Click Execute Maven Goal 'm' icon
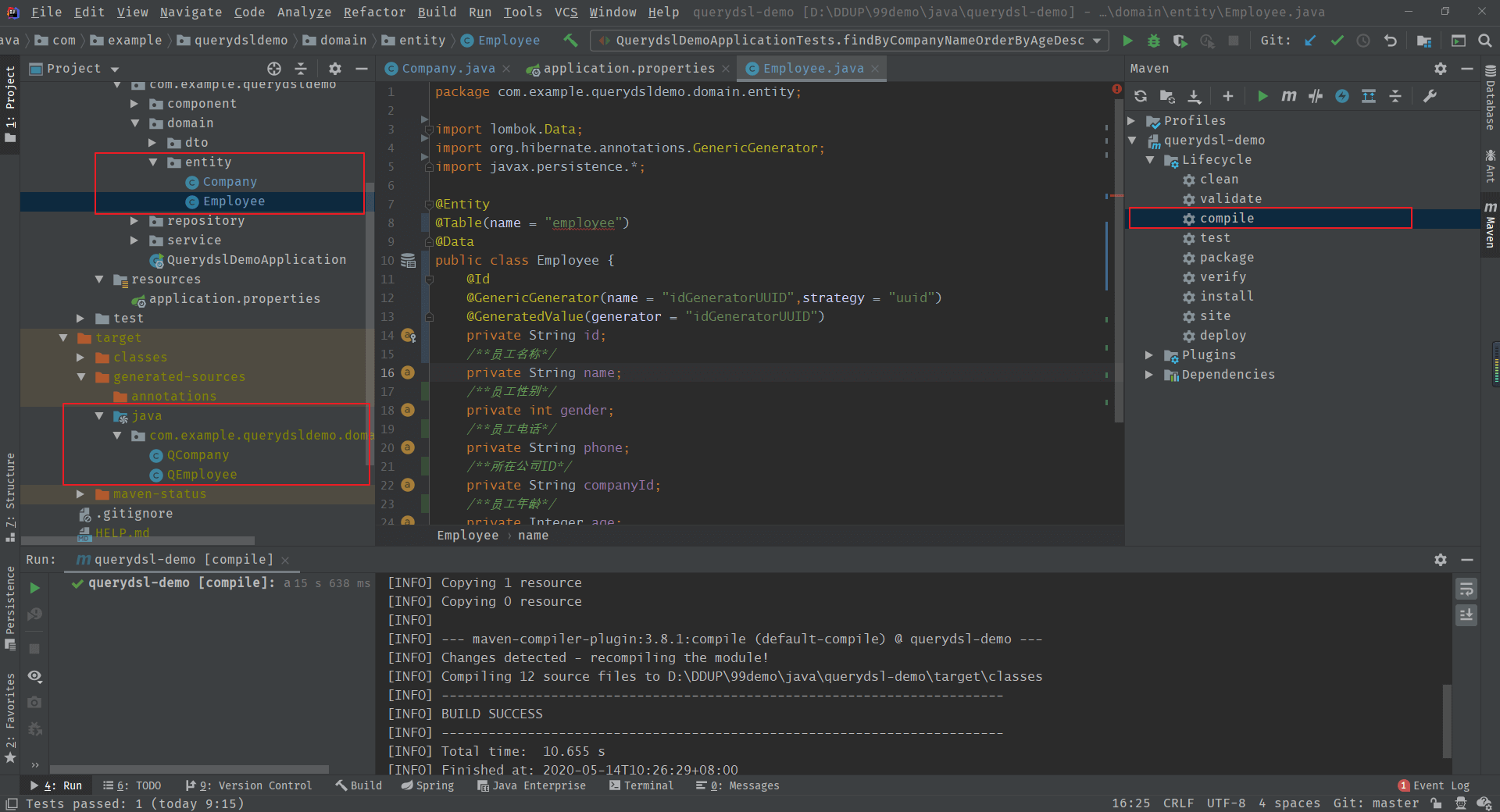Image resolution: width=1500 pixels, height=812 pixels. (x=1289, y=96)
